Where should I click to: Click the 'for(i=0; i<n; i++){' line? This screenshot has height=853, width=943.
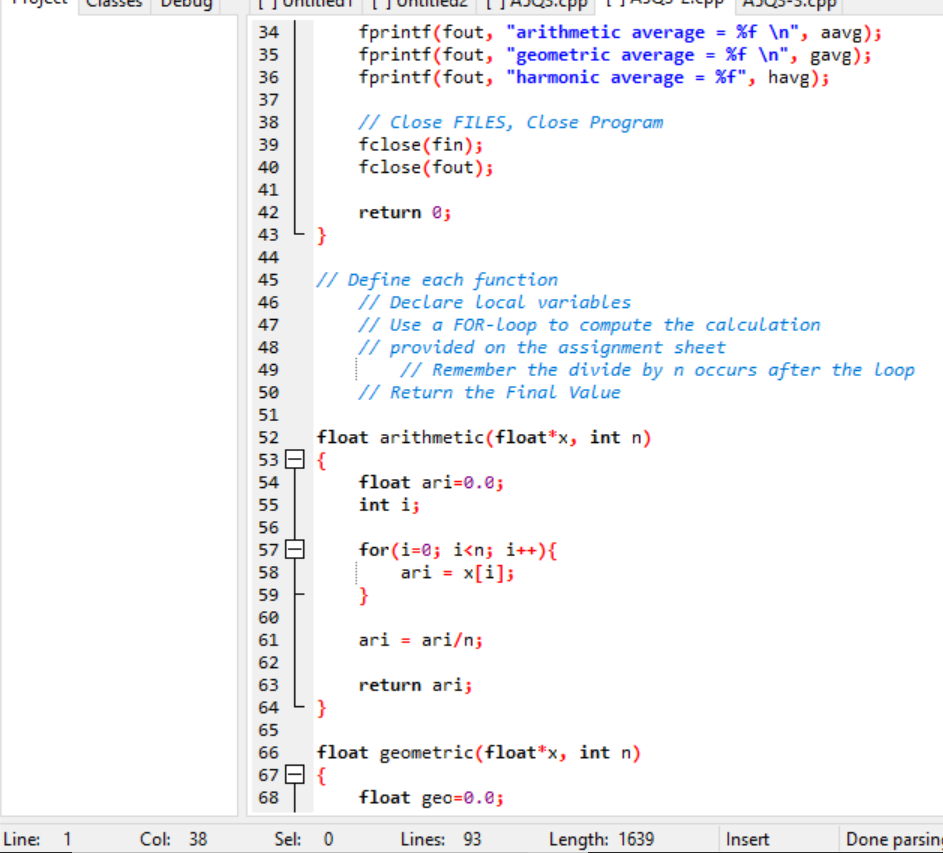[x=458, y=550]
